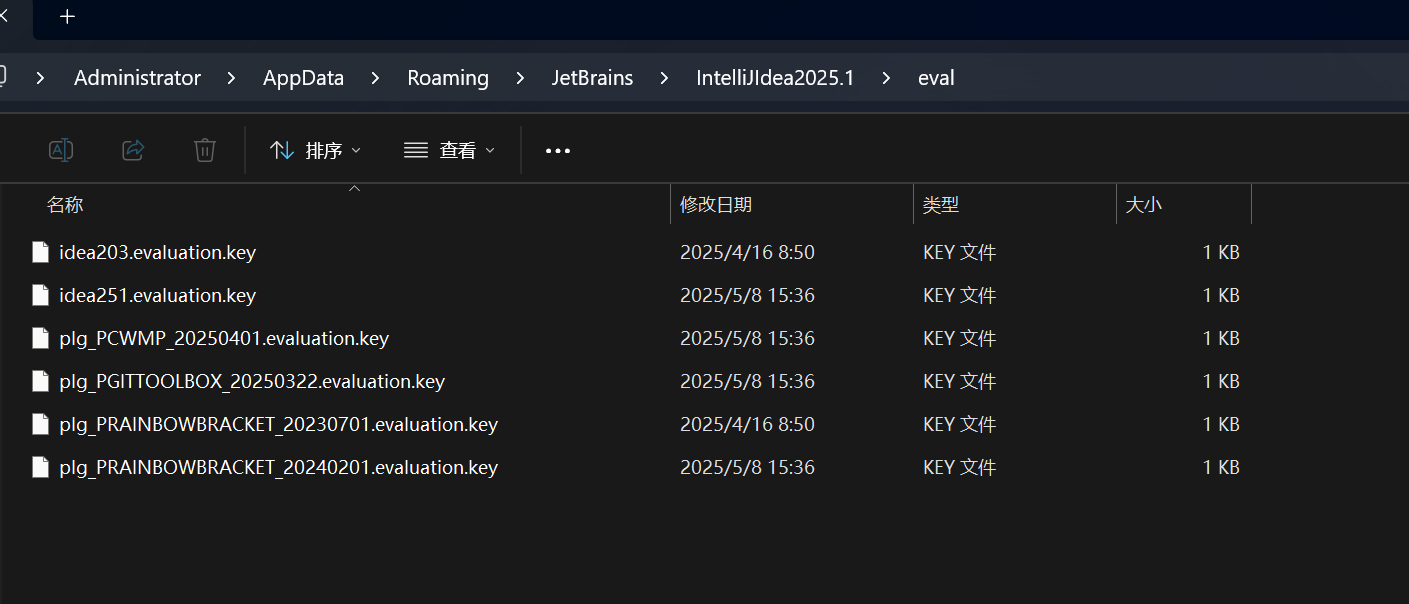The image size is (1409, 604).
Task: Click the eval breadcrumb segment
Action: [936, 78]
